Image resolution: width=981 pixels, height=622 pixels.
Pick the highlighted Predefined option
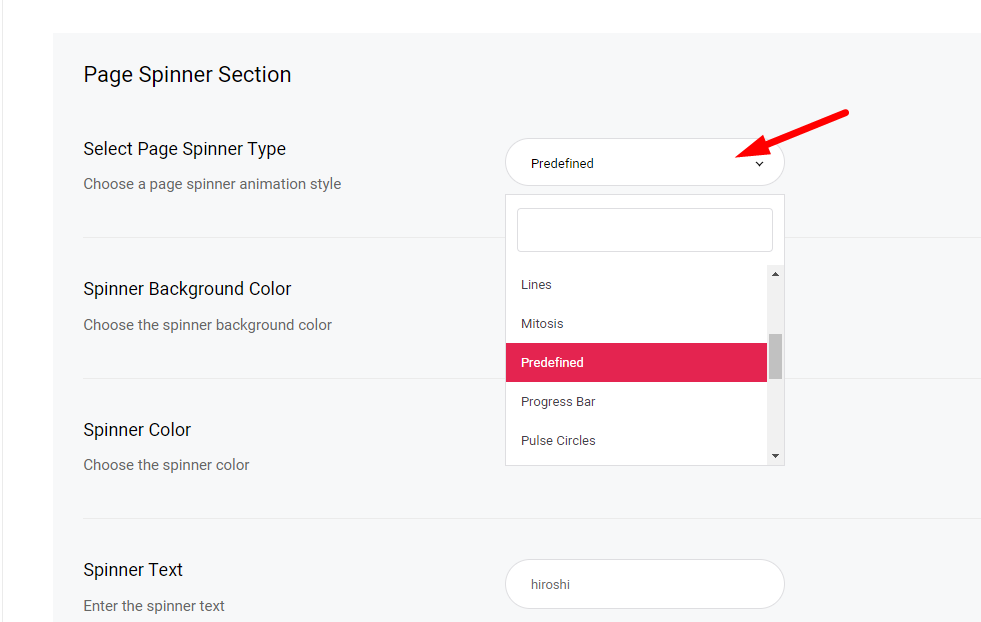pos(636,362)
